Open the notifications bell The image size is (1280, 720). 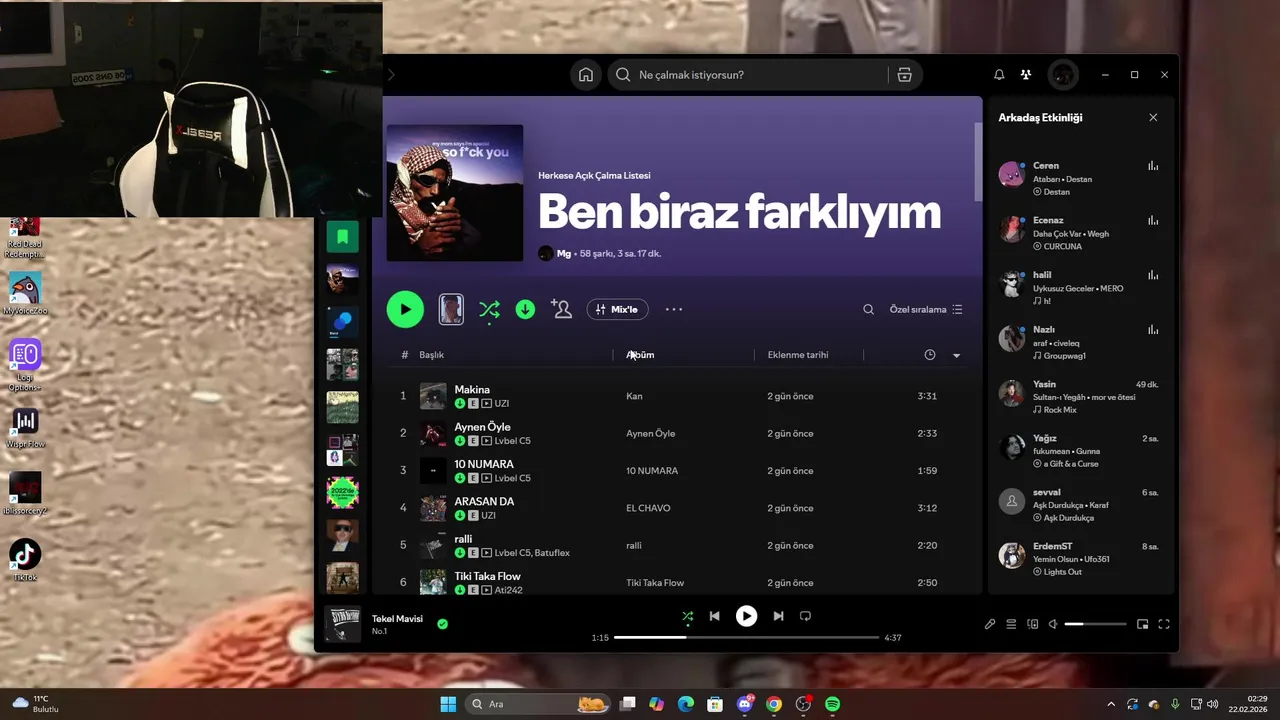[x=999, y=75]
